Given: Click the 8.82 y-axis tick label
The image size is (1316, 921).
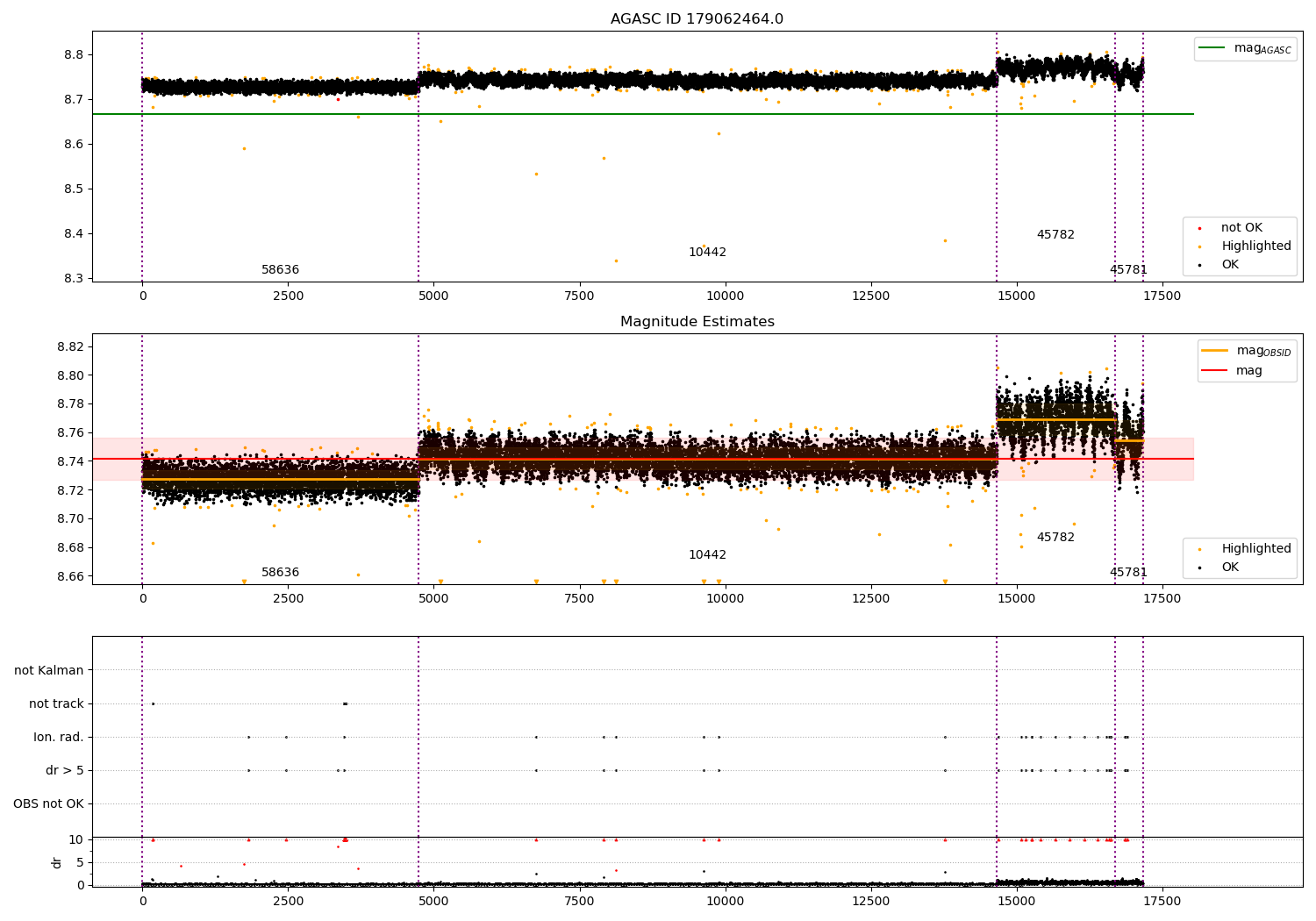Looking at the screenshot, I should 71,346.
